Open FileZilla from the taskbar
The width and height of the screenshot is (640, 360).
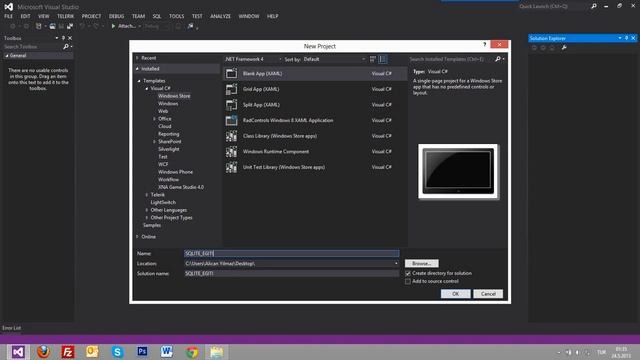(x=68, y=351)
